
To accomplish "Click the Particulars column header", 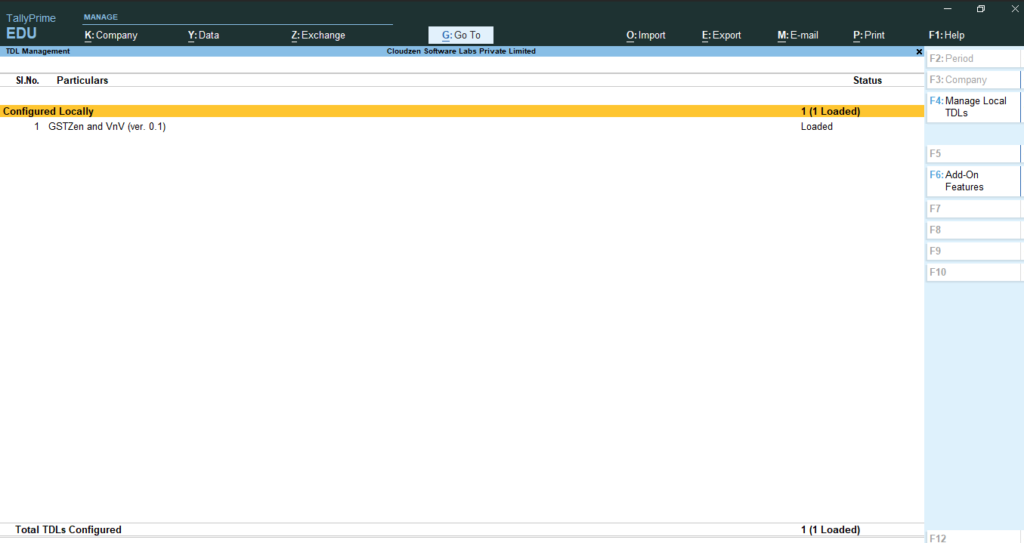I will click(x=82, y=80).
